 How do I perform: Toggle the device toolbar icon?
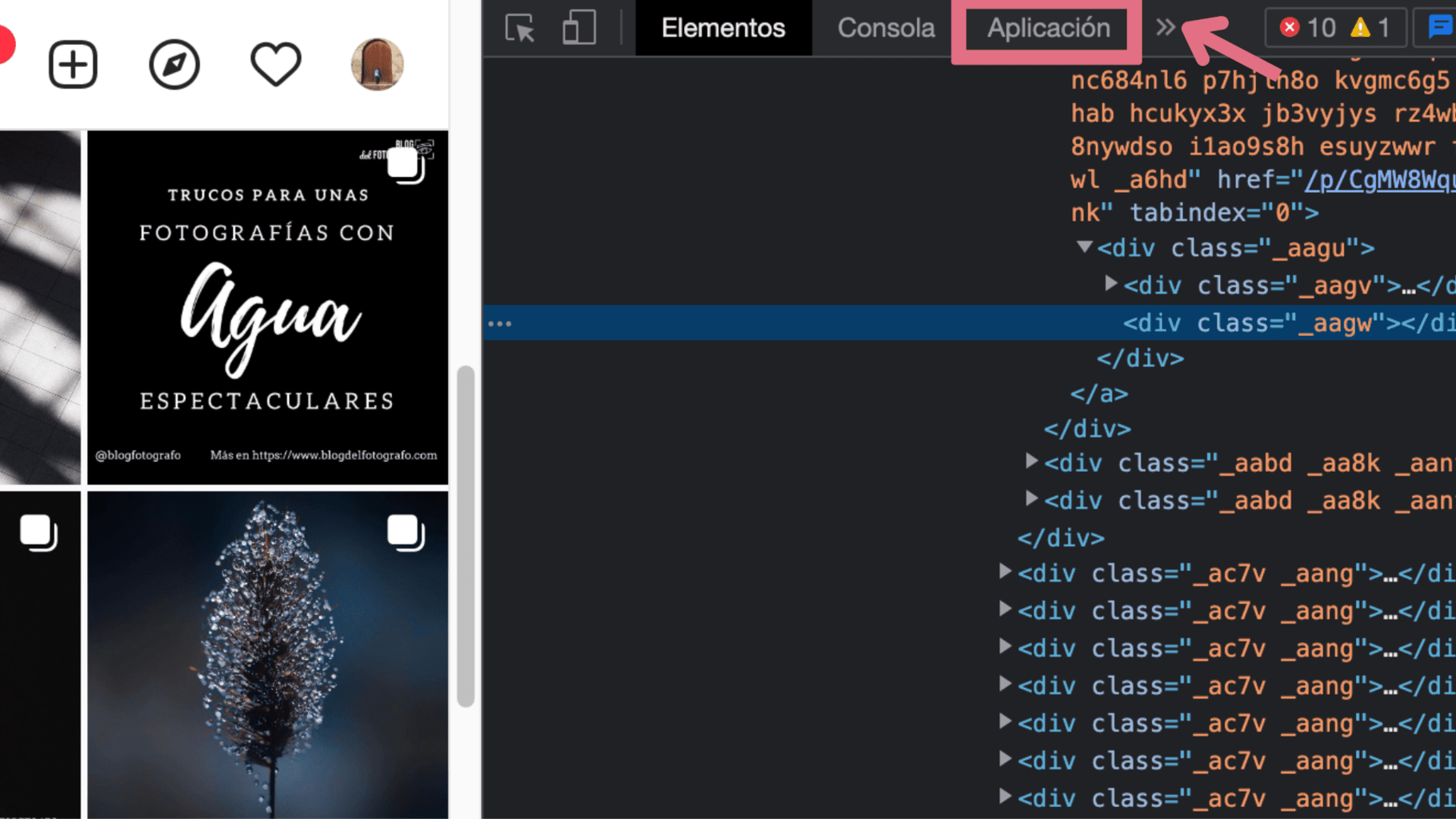pos(578,28)
